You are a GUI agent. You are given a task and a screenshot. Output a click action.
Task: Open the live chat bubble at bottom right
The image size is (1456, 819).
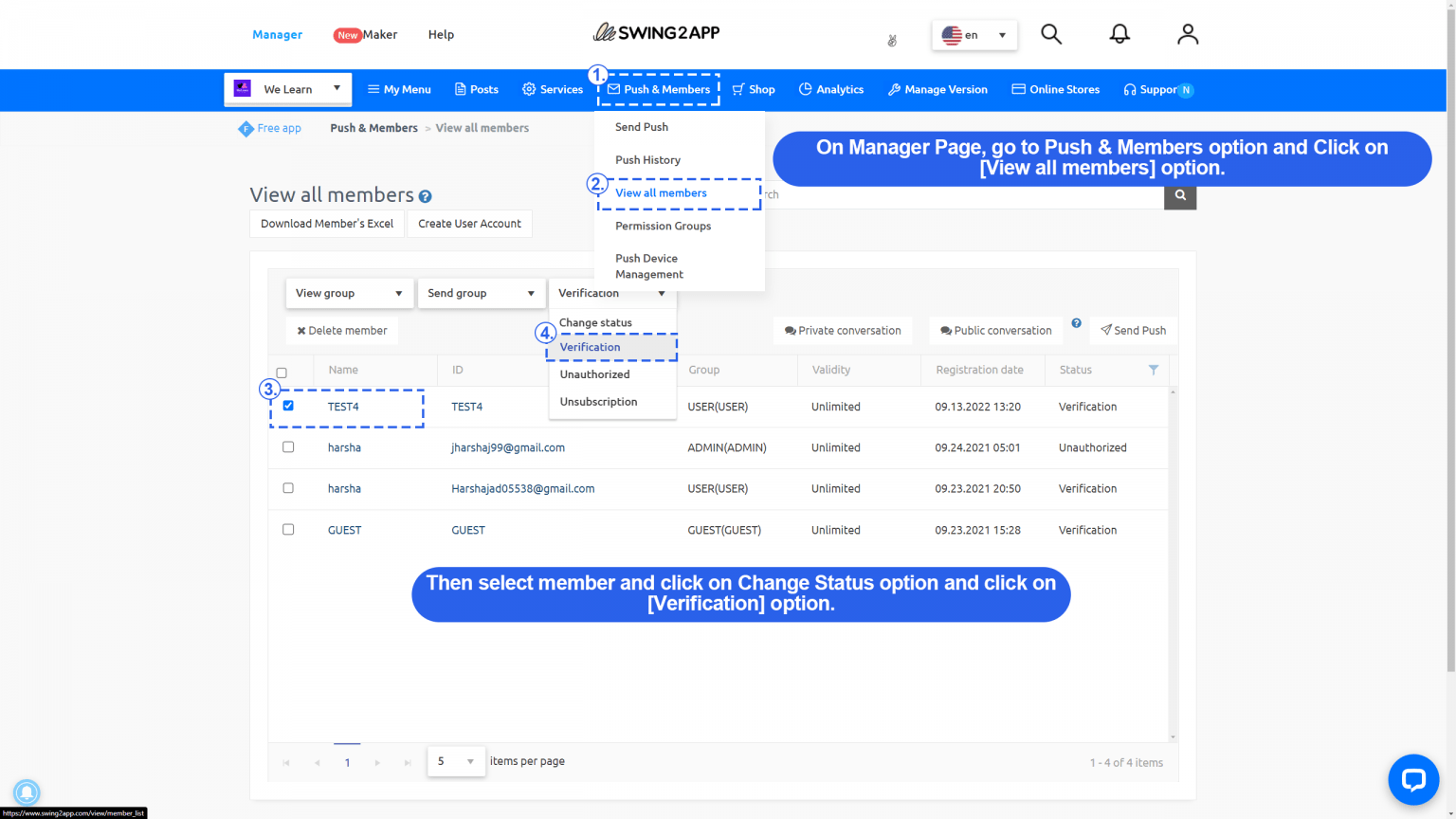pyautogui.click(x=1413, y=779)
